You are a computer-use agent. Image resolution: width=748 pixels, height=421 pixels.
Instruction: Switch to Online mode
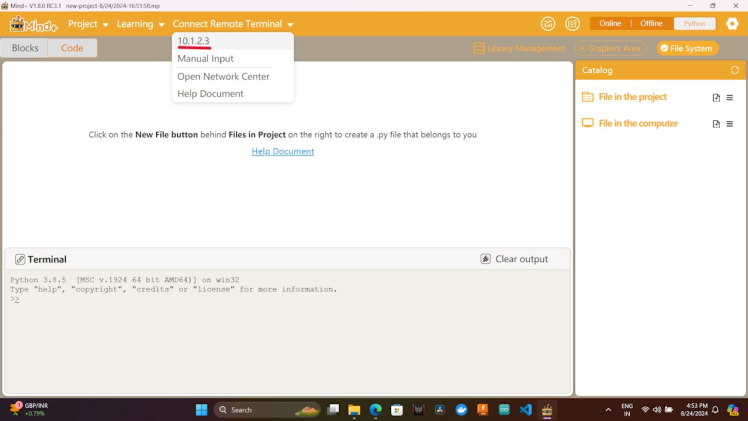click(610, 24)
